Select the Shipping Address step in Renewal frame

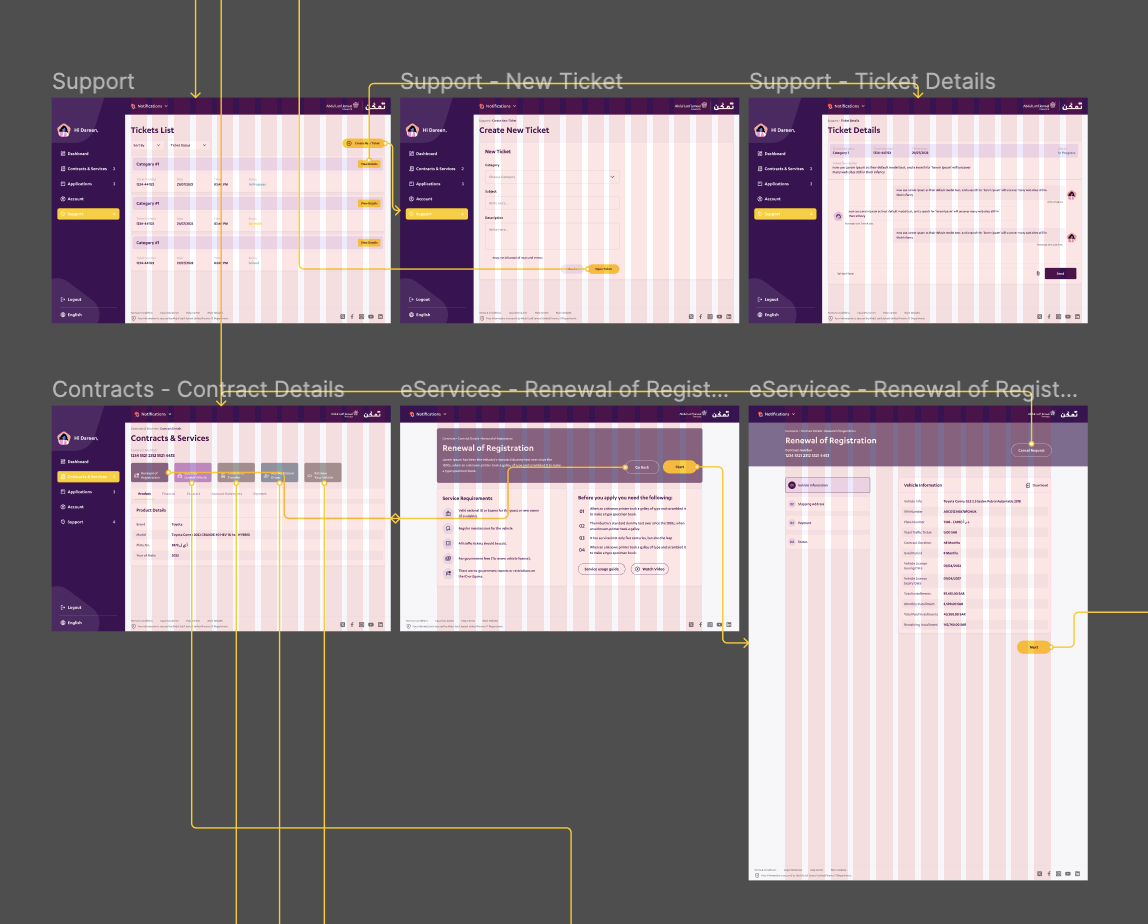click(x=828, y=504)
